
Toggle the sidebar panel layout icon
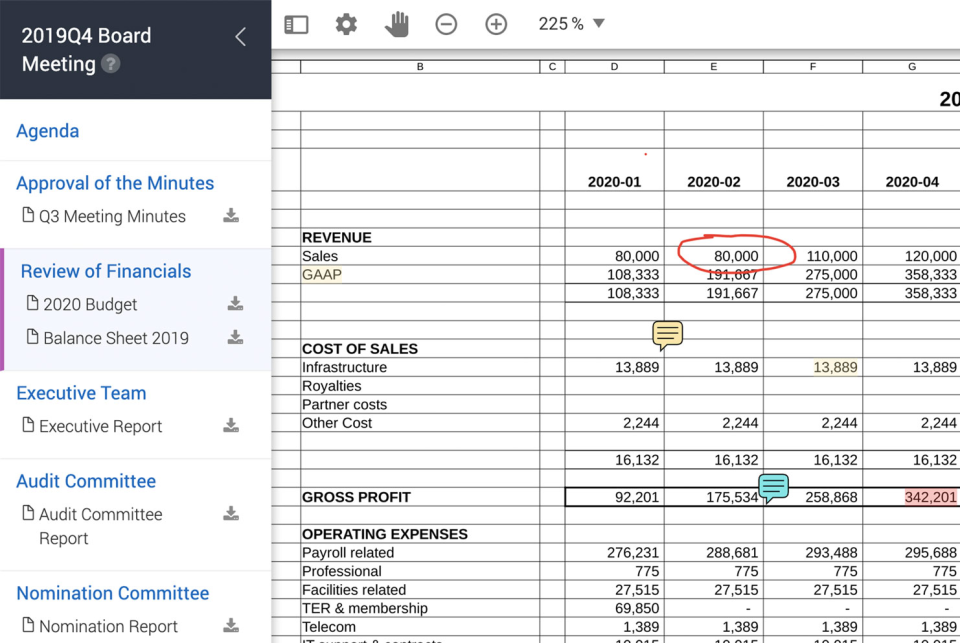(x=296, y=23)
